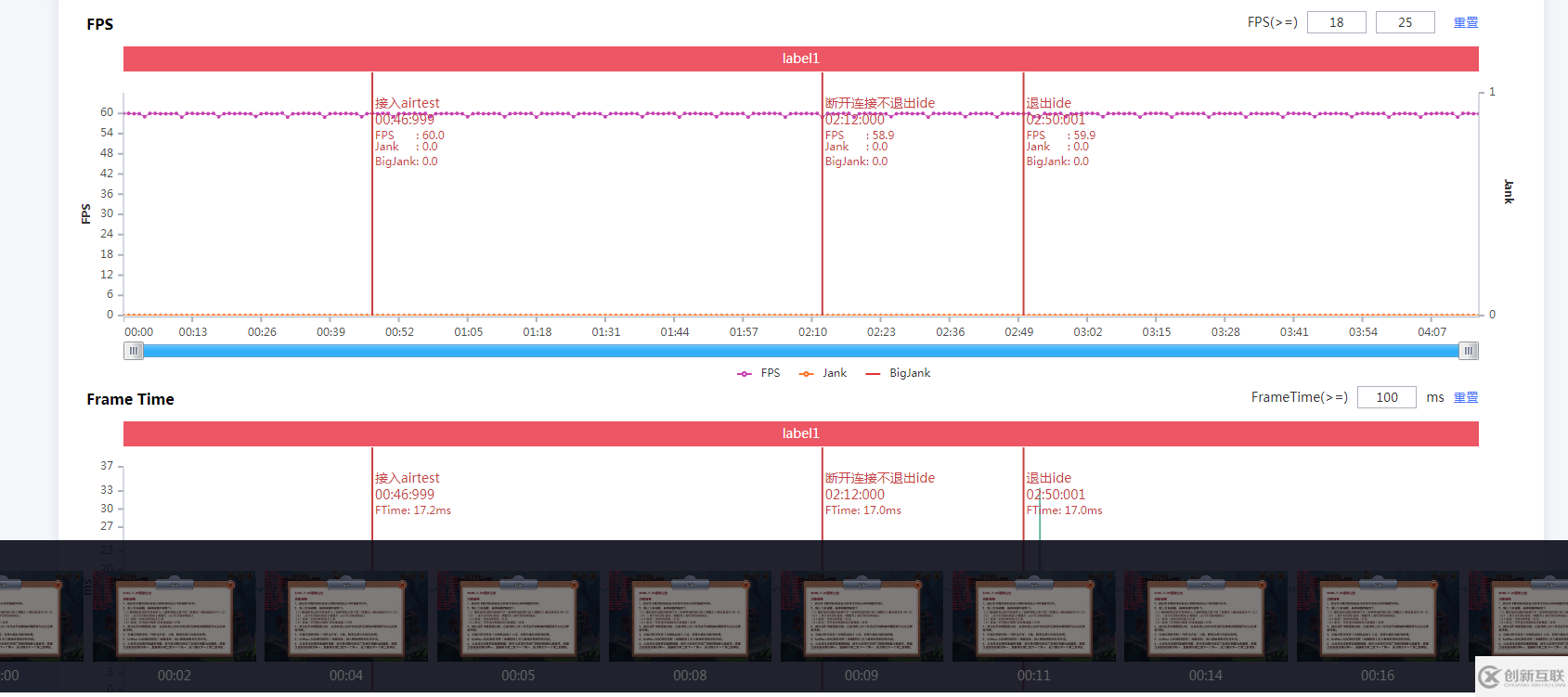Click the label1 bar above the FPS chart
The width and height of the screenshot is (1568, 697).
pyautogui.click(x=800, y=58)
